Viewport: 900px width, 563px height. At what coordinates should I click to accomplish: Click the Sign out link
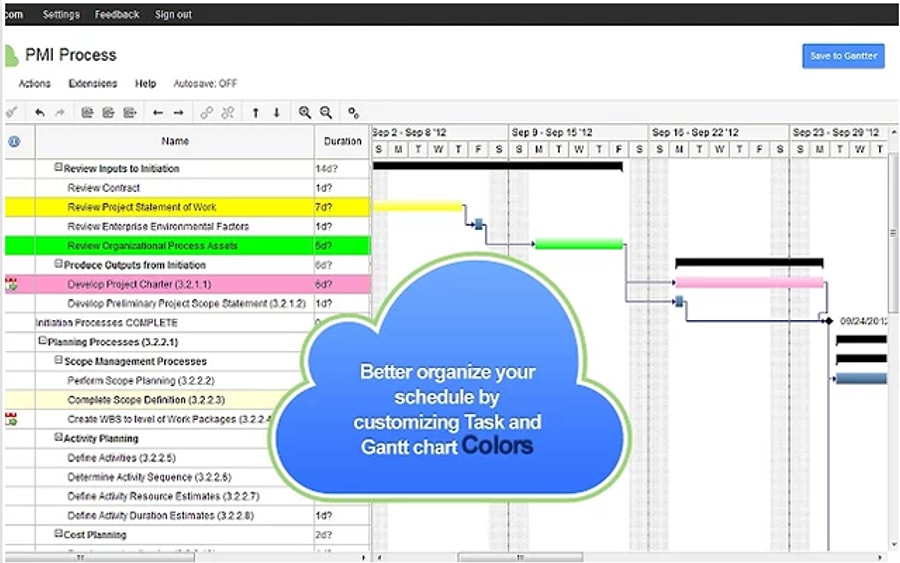pos(173,15)
